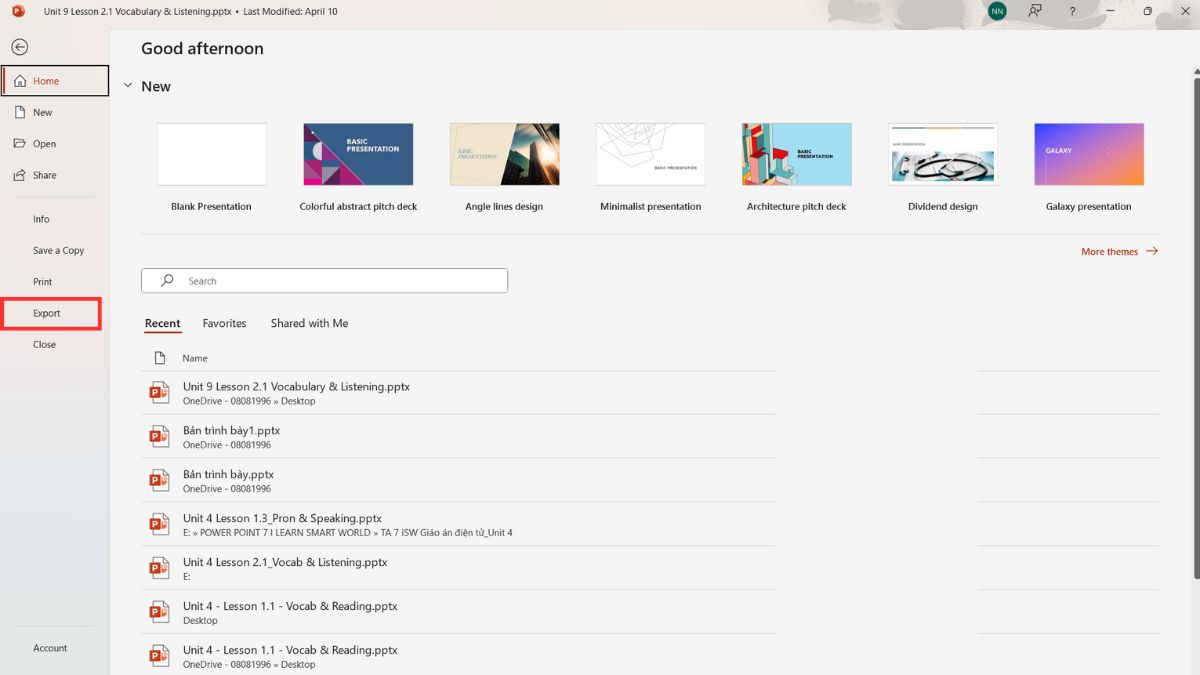Open Unit 4 Lesson 2.1_Vocab & Listening.pptx

285,562
